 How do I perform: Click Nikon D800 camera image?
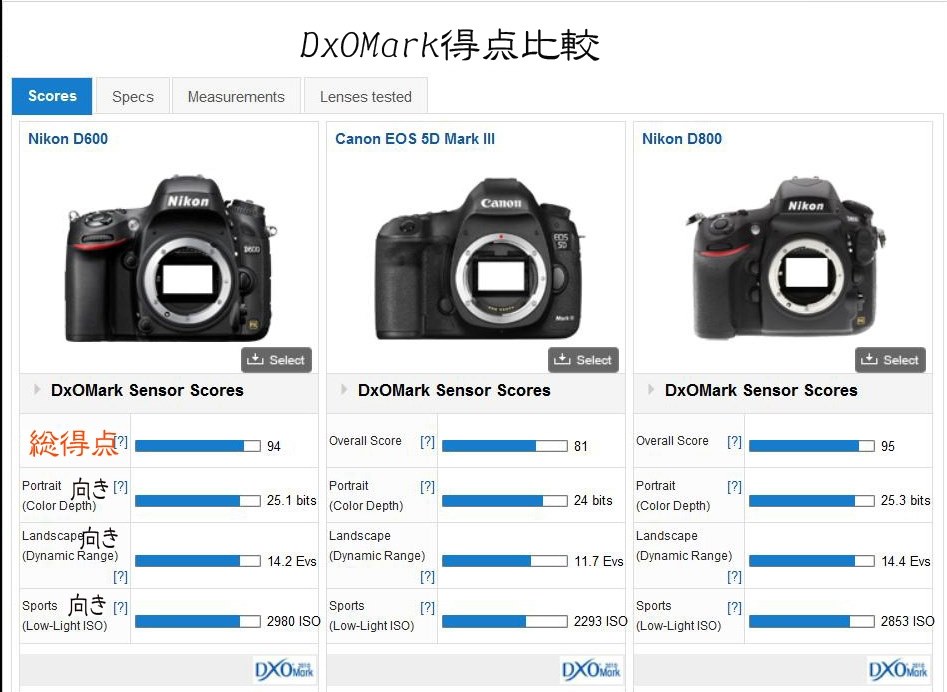[x=785, y=258]
